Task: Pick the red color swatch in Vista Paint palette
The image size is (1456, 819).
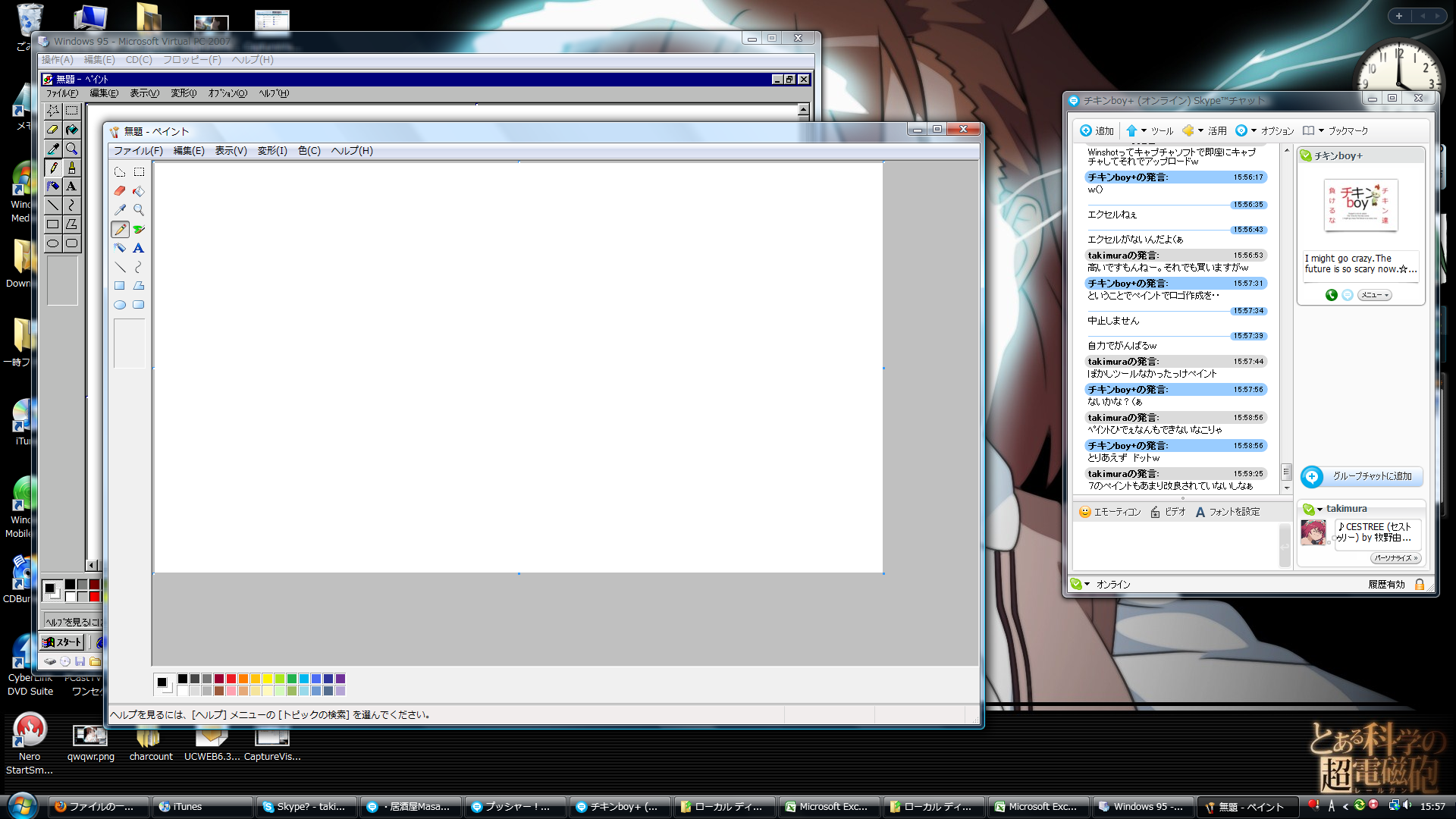Action: click(x=231, y=679)
